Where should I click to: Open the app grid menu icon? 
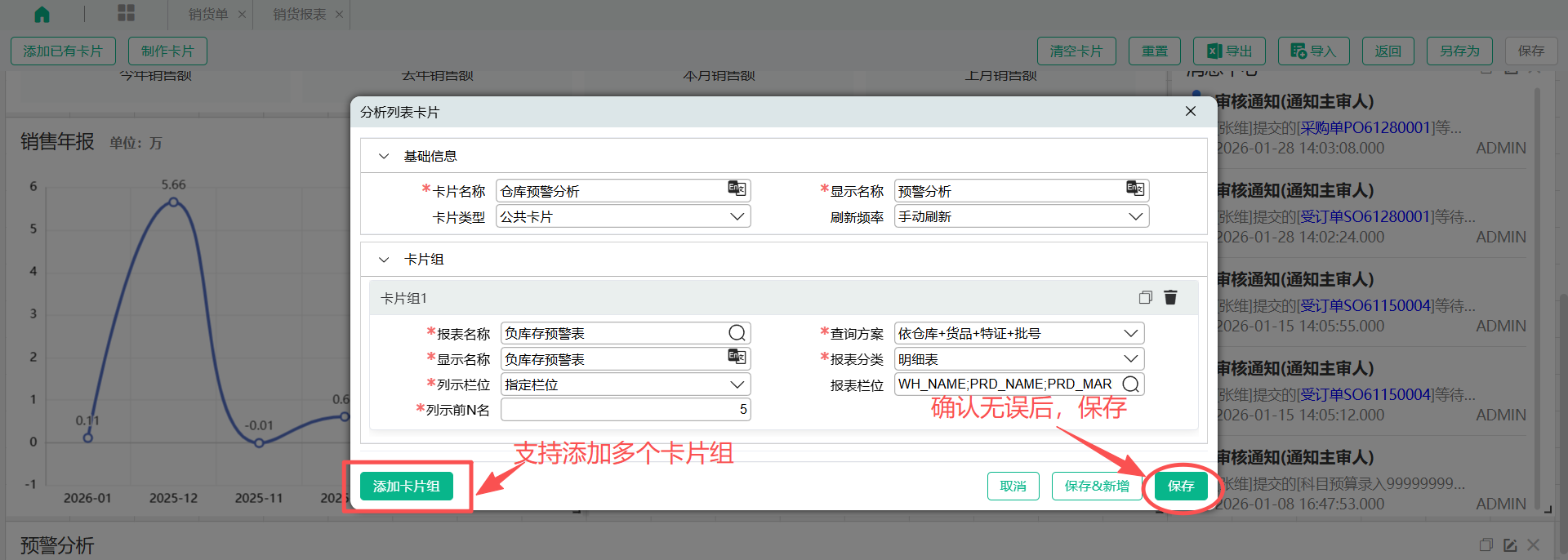pyautogui.click(x=126, y=13)
